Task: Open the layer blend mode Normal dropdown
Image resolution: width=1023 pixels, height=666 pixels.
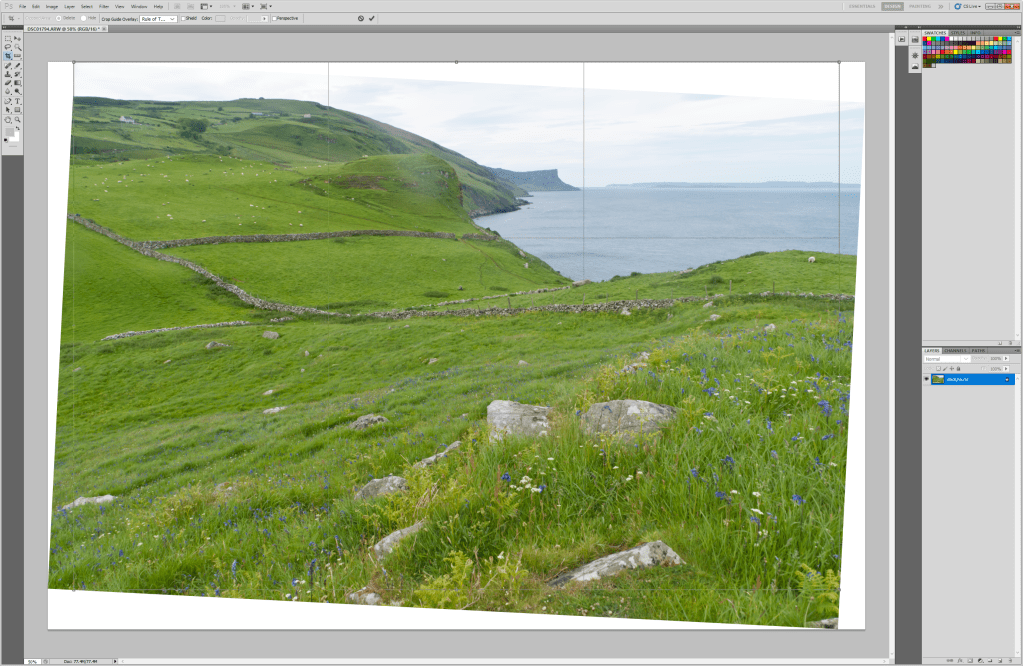Action: coord(945,359)
